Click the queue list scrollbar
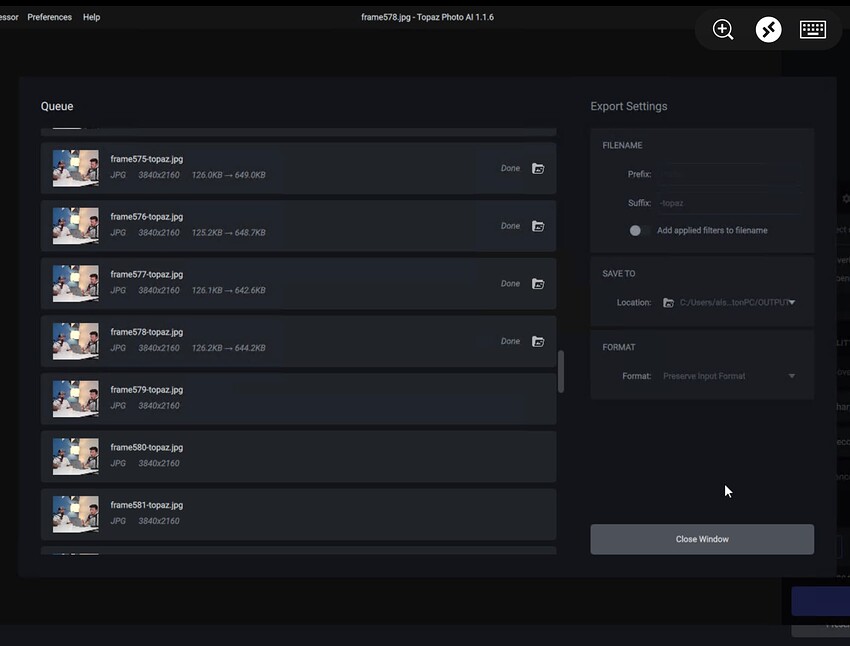Image resolution: width=850 pixels, height=646 pixels. [x=560, y=371]
